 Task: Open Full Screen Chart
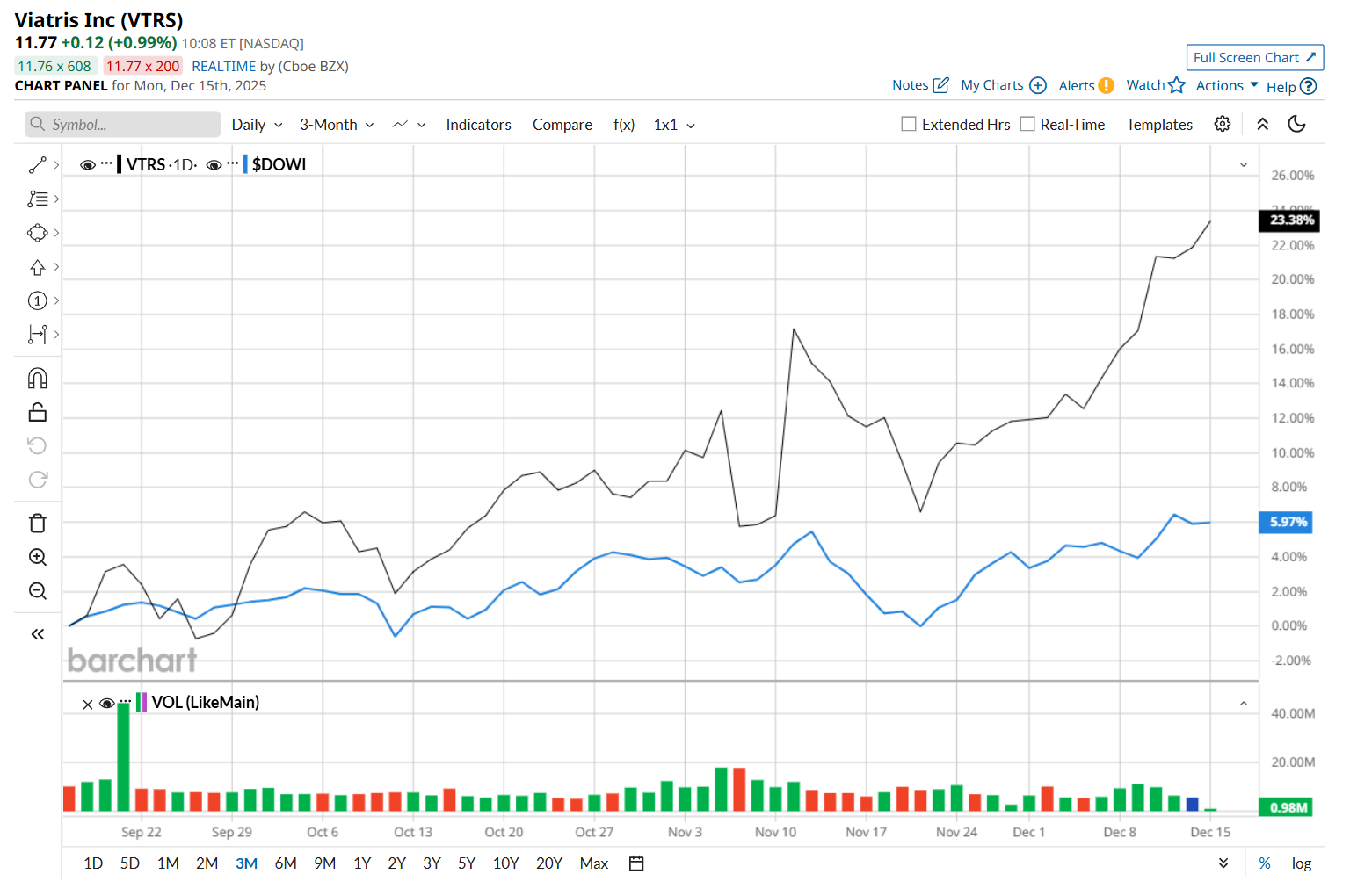(x=1254, y=57)
